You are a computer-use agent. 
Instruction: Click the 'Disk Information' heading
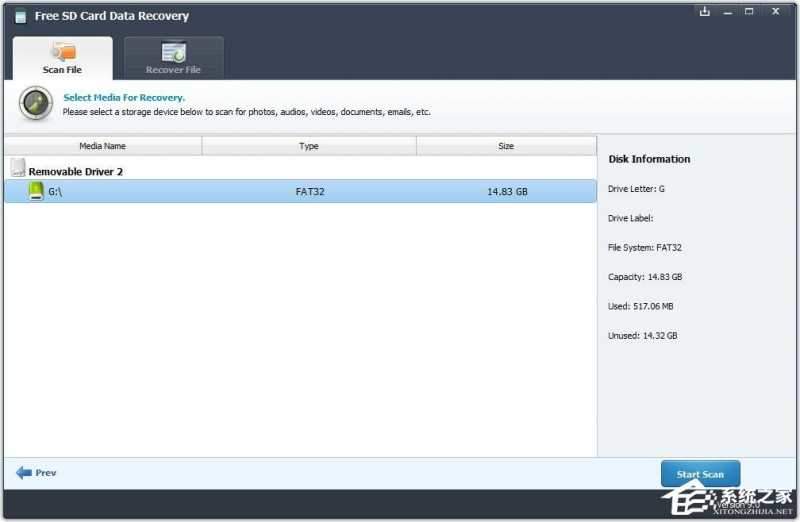pos(649,159)
